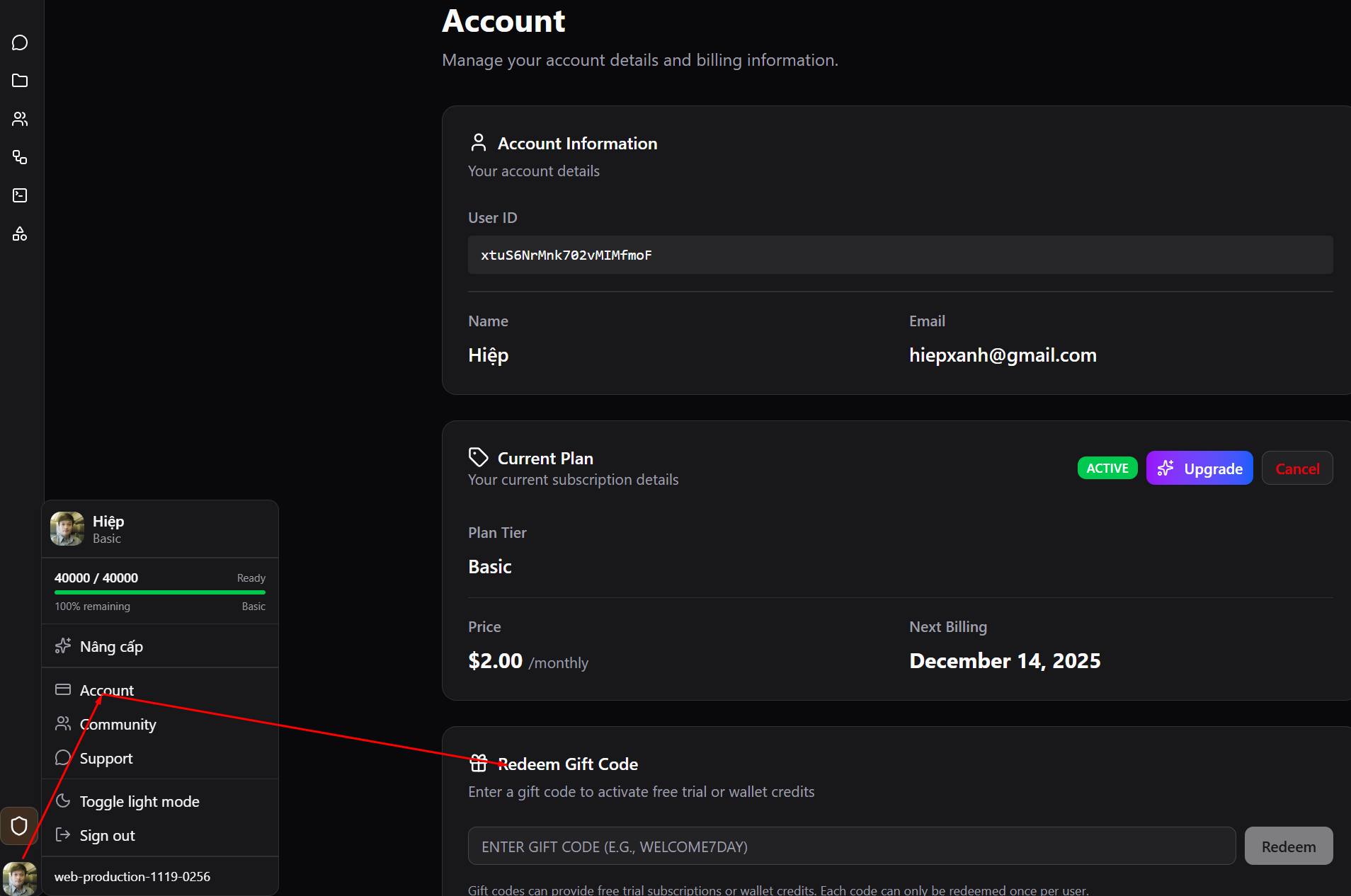Image resolution: width=1351 pixels, height=896 pixels.
Task: Click the '100% remaining' label in popup
Action: tap(93, 606)
